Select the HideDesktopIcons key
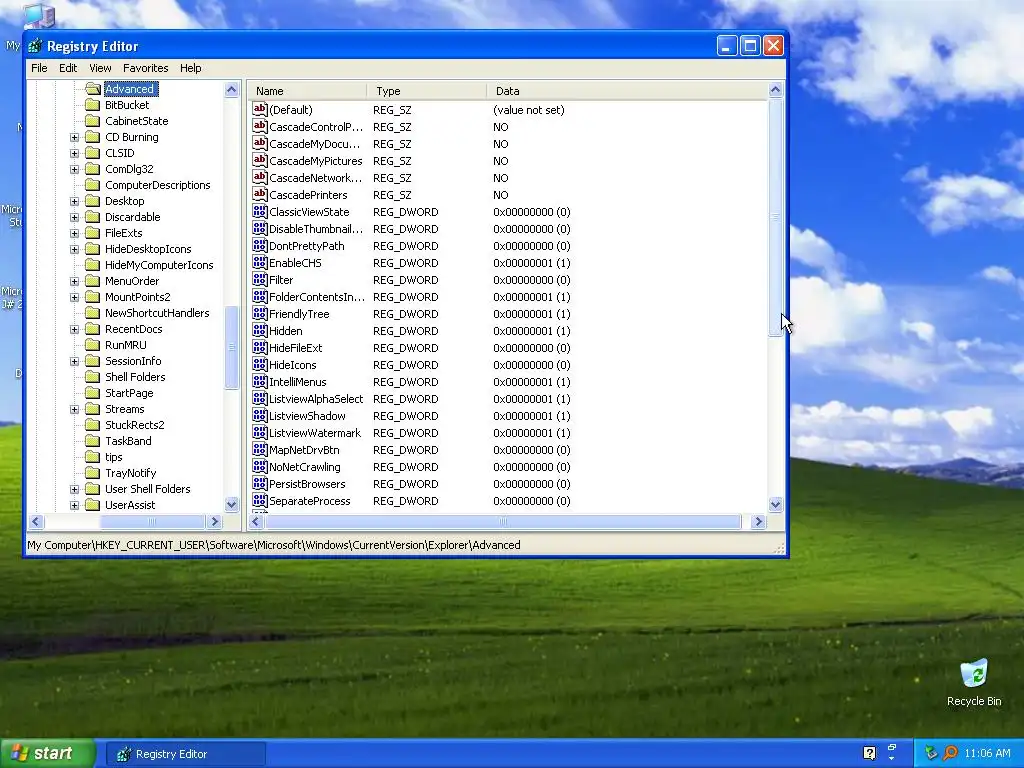The width and height of the screenshot is (1024, 768). coord(148,249)
